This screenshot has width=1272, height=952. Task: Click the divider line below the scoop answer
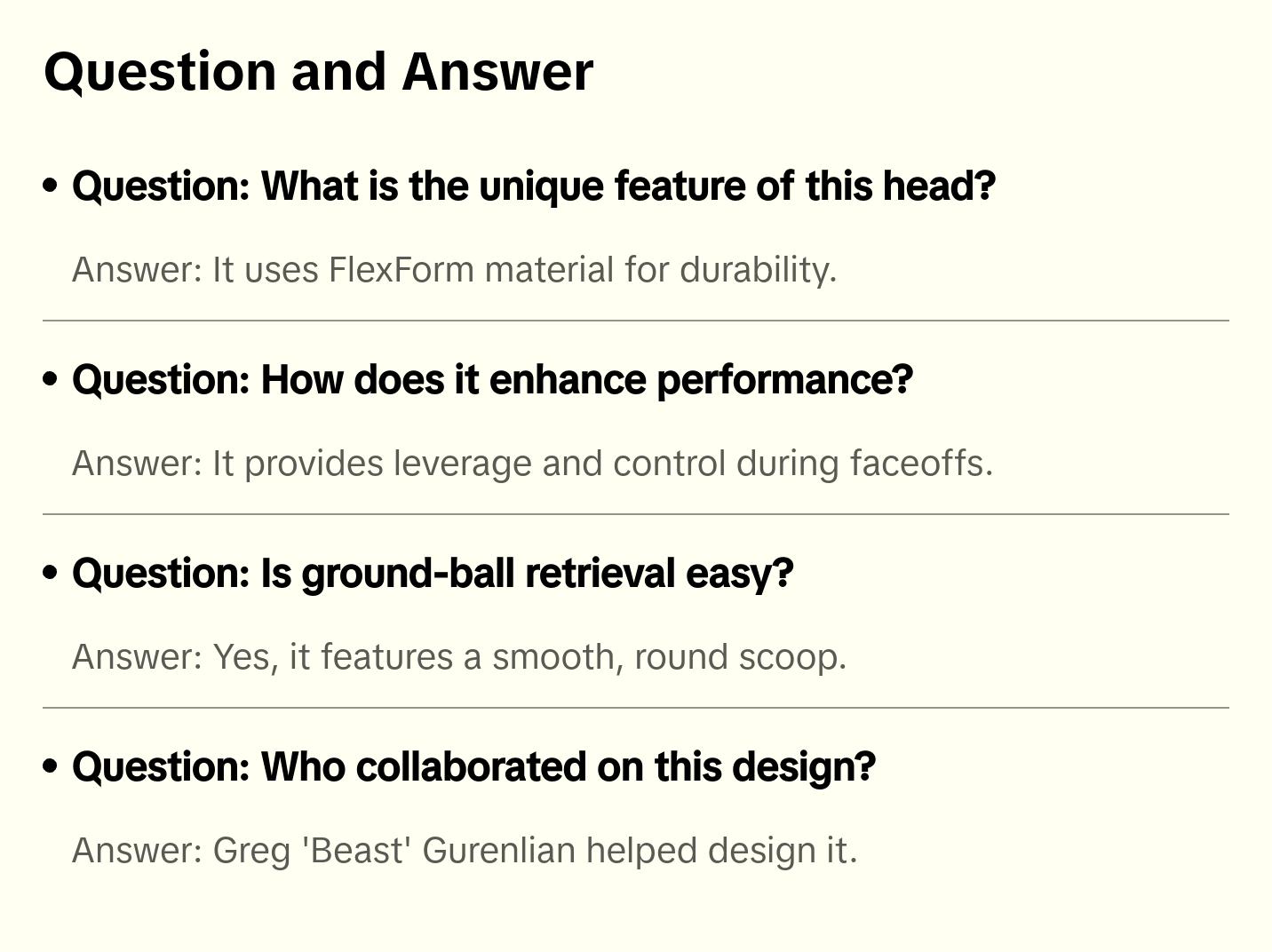635,708
